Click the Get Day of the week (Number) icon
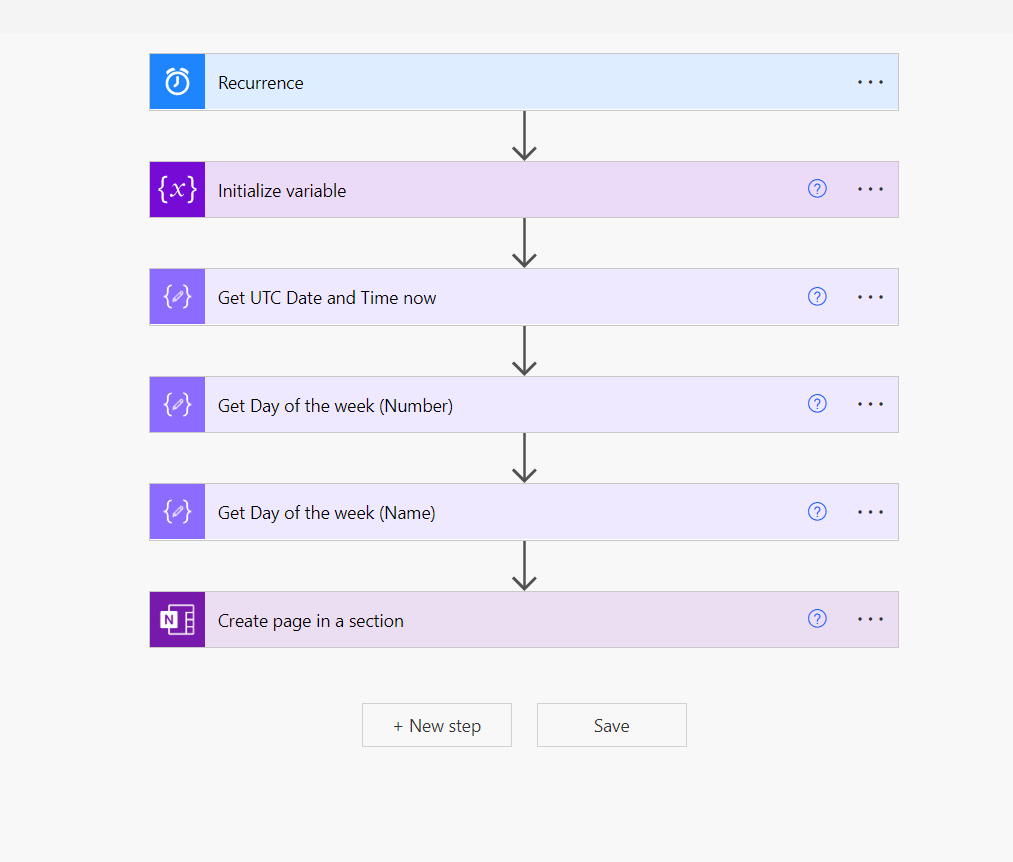 click(x=177, y=405)
